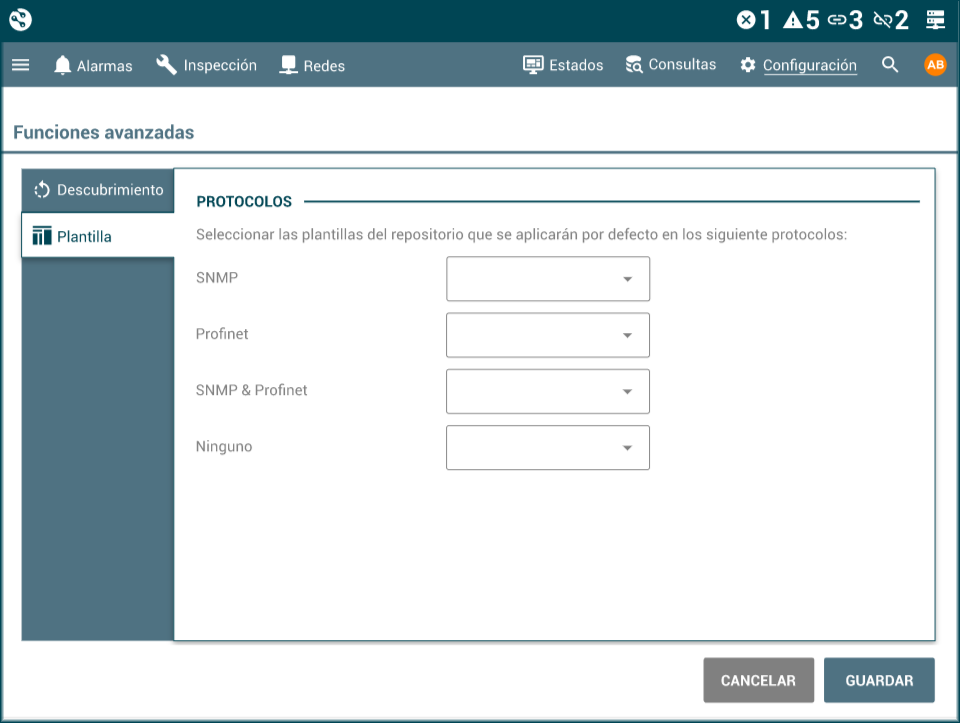
Task: Click the 'SNMP & Profinet' field label
Action: point(252,390)
